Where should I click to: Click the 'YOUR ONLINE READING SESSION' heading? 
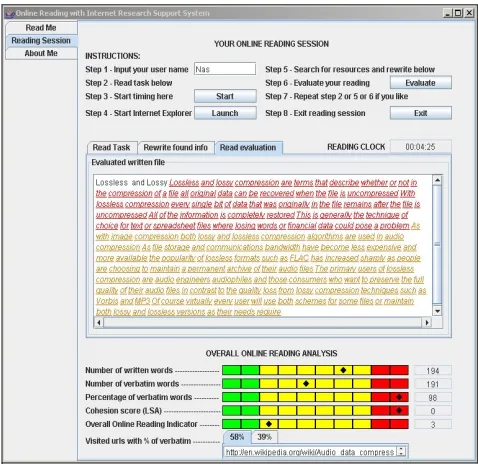click(x=271, y=44)
